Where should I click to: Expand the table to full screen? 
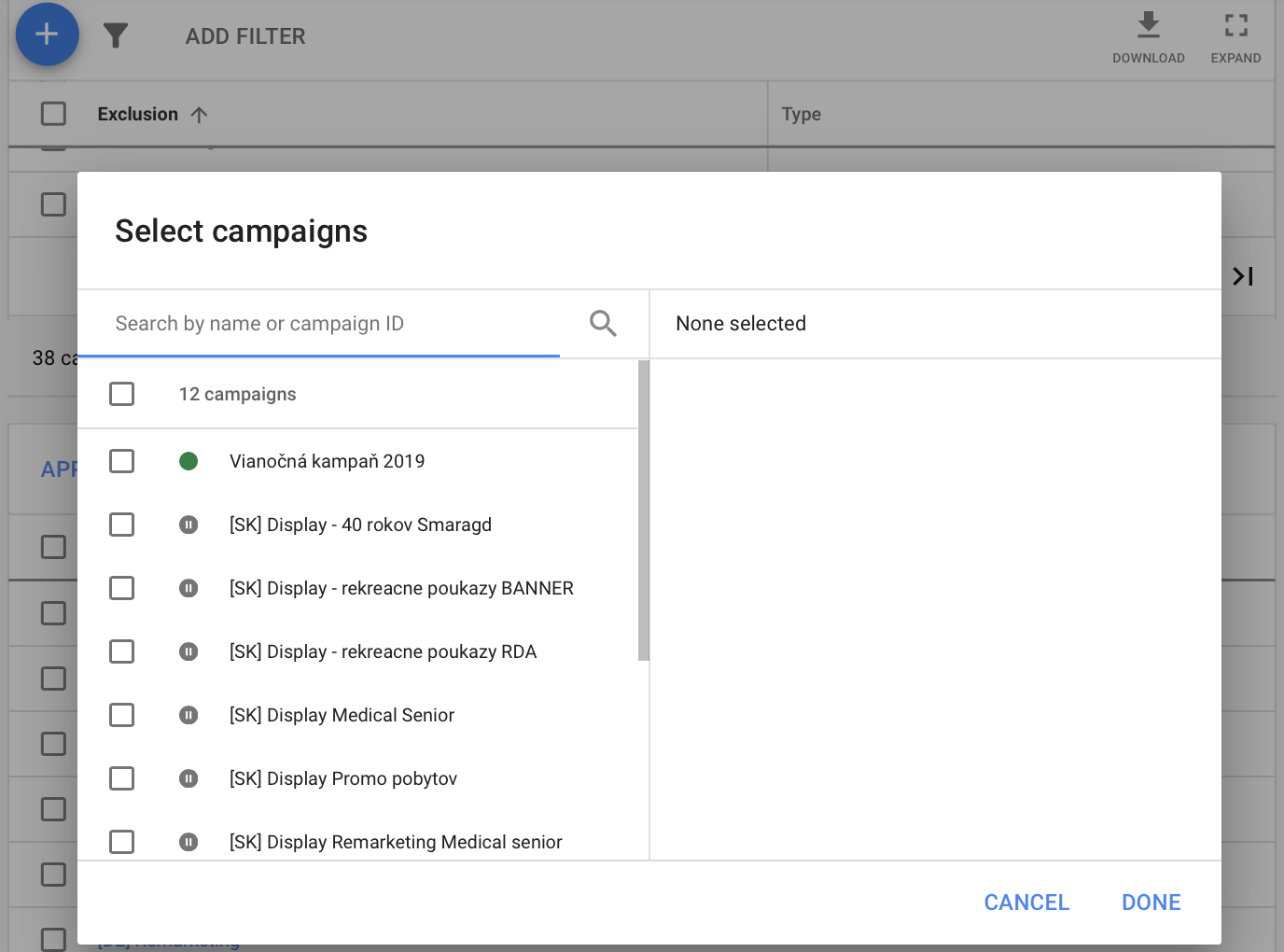[x=1235, y=37]
